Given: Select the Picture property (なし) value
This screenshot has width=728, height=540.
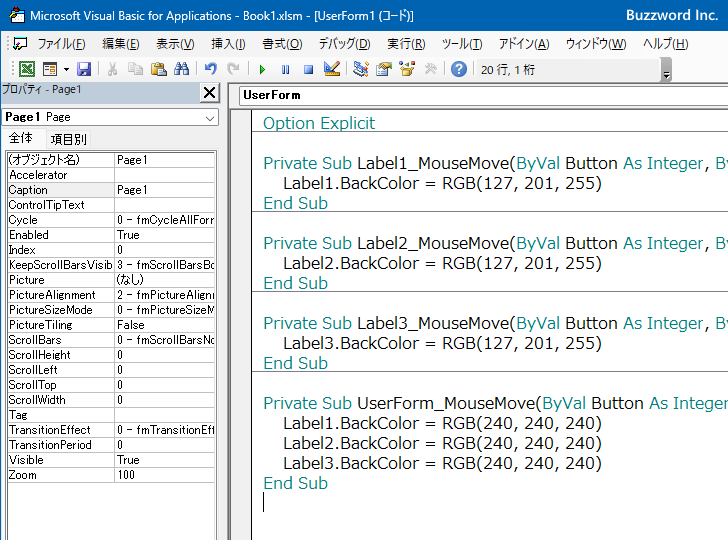Looking at the screenshot, I should [x=164, y=280].
